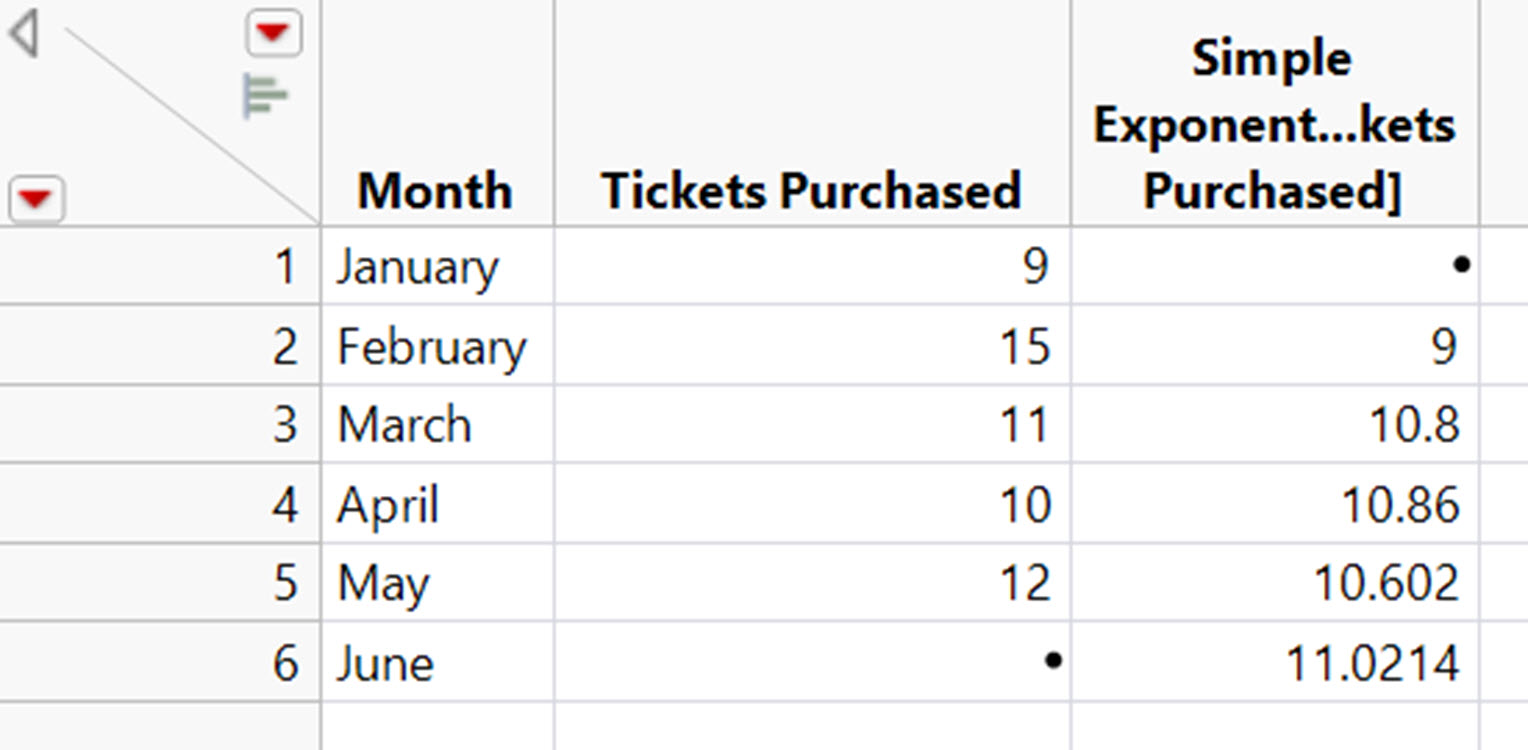Click the forecast value 11.0214

point(1275,662)
